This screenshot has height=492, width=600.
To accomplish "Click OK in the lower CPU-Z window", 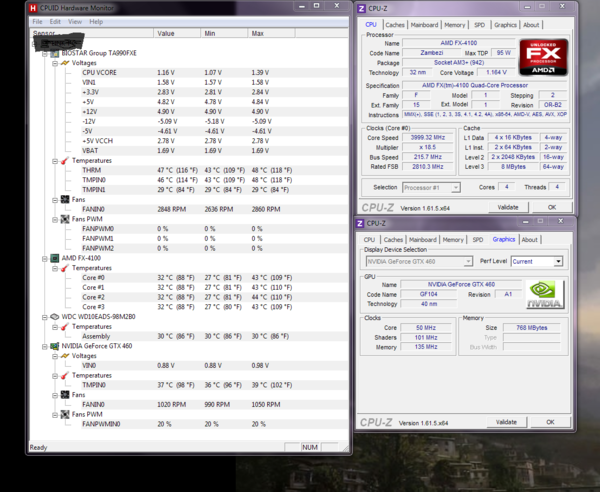I will pyautogui.click(x=550, y=422).
